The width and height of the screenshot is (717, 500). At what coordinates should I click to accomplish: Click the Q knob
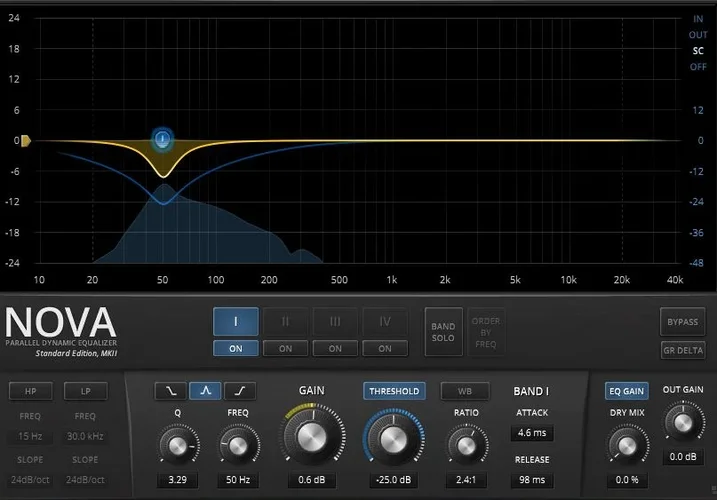(178, 446)
